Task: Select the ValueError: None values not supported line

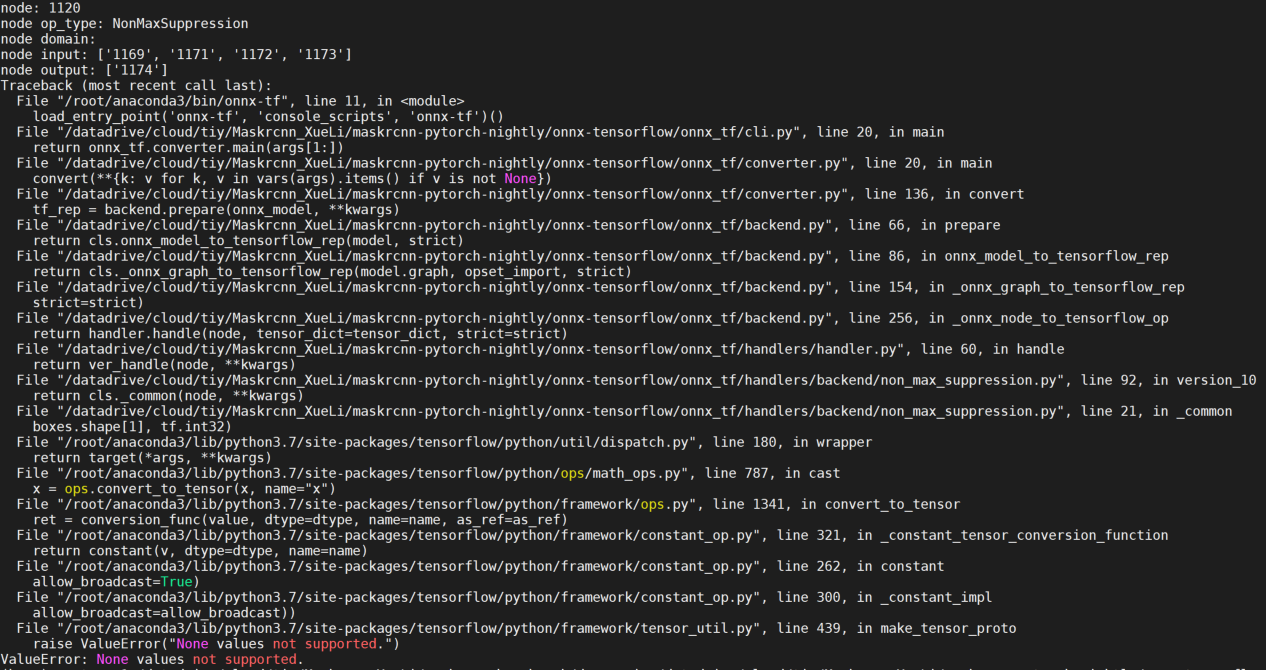Action: click(150, 658)
